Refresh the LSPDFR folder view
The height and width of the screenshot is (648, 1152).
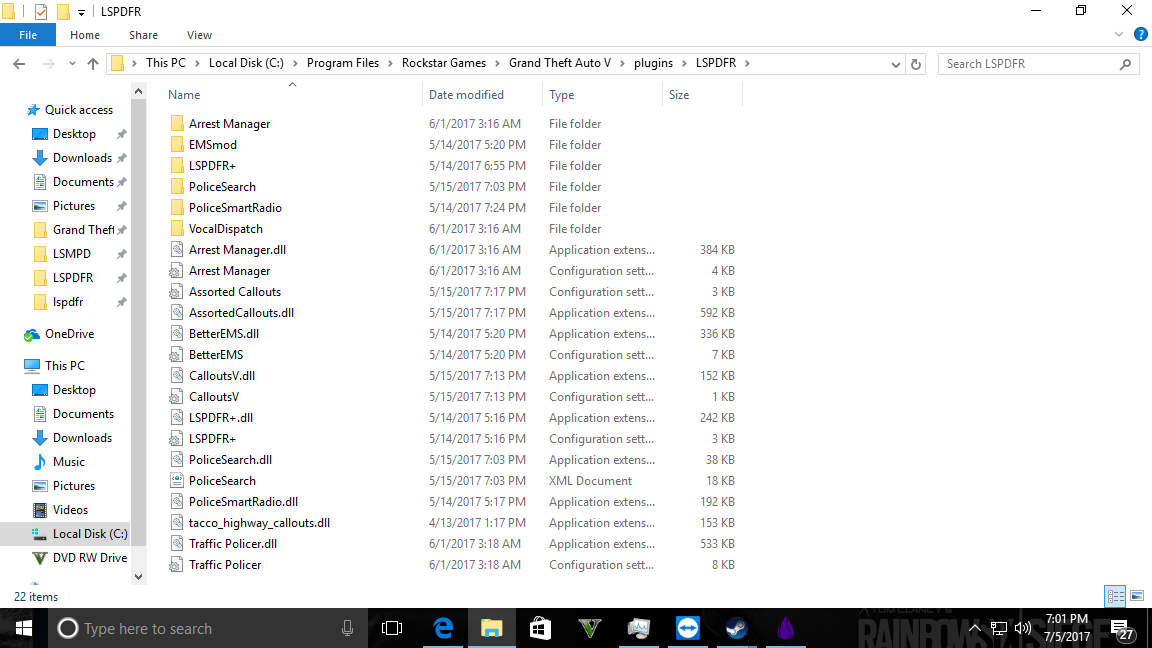click(916, 64)
